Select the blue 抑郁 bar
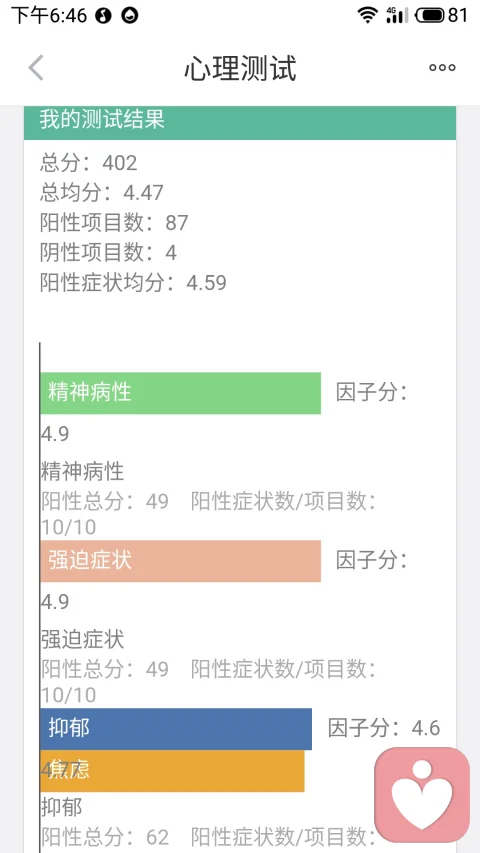The height and width of the screenshot is (853, 480). (176, 729)
